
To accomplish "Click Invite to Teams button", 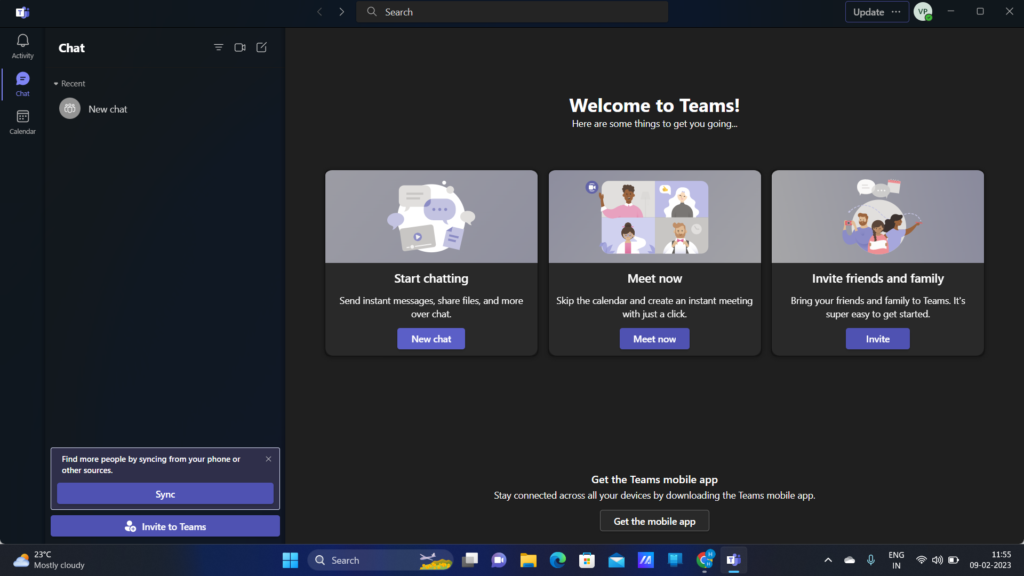I will 165,526.
